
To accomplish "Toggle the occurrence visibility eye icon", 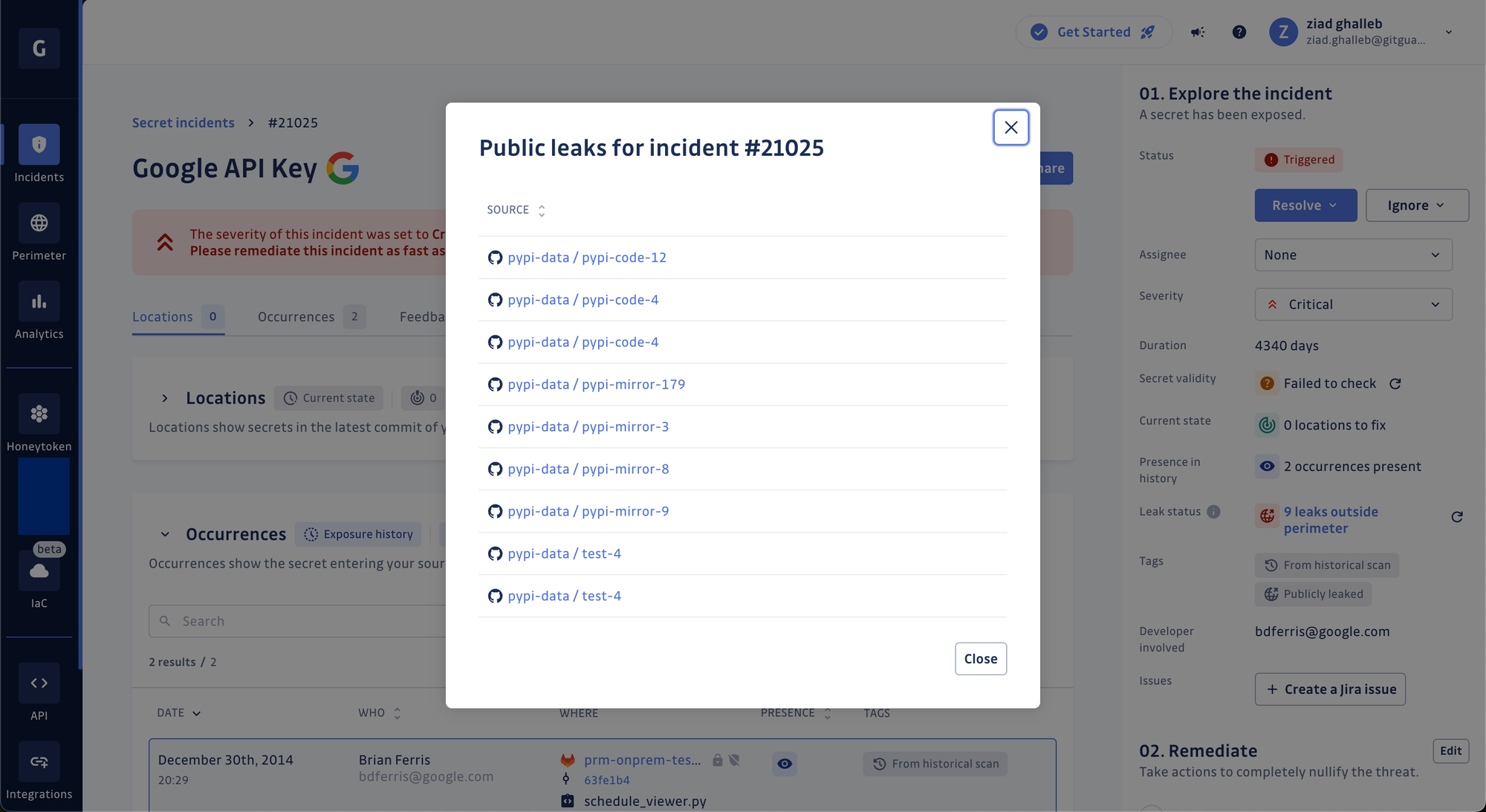I will (x=785, y=762).
